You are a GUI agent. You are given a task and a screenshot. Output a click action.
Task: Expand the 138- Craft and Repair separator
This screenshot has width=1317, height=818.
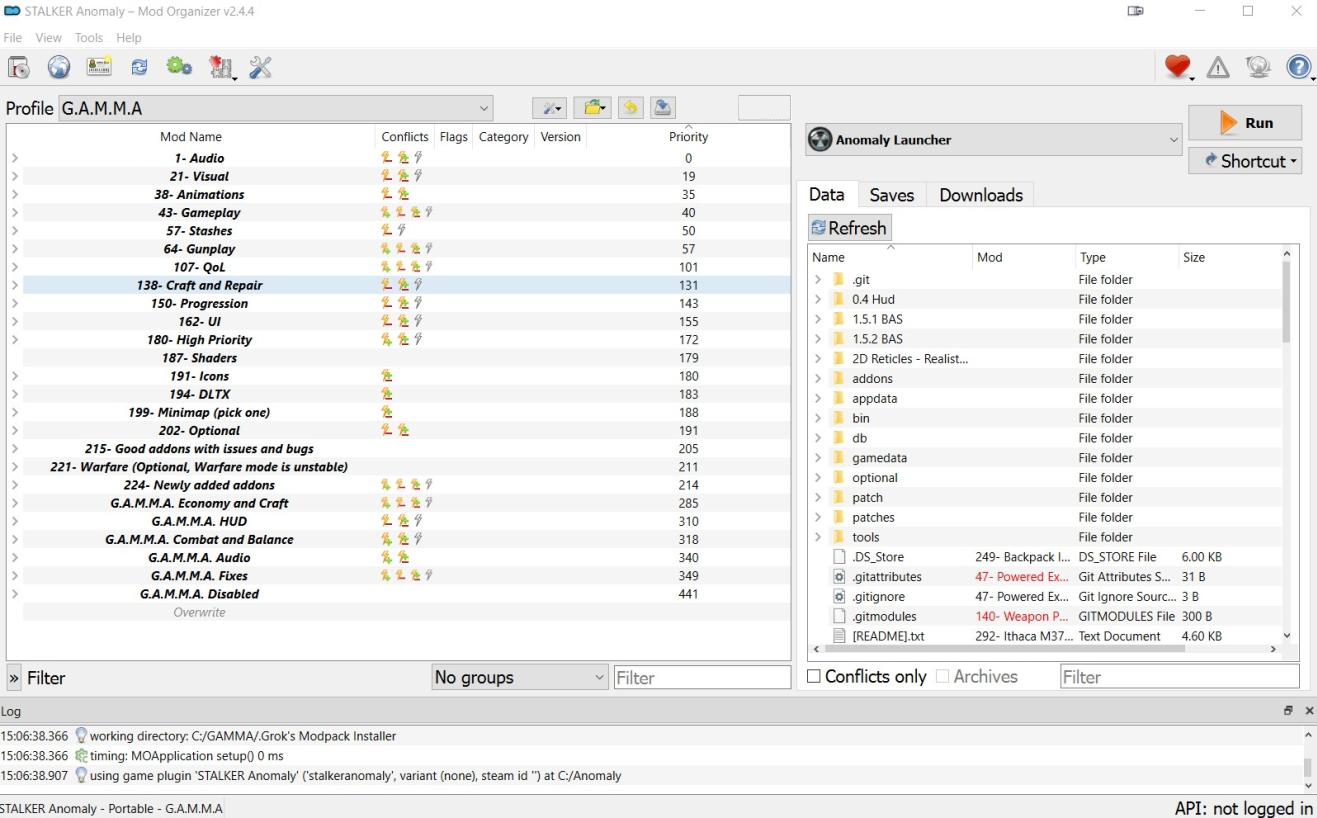15,285
